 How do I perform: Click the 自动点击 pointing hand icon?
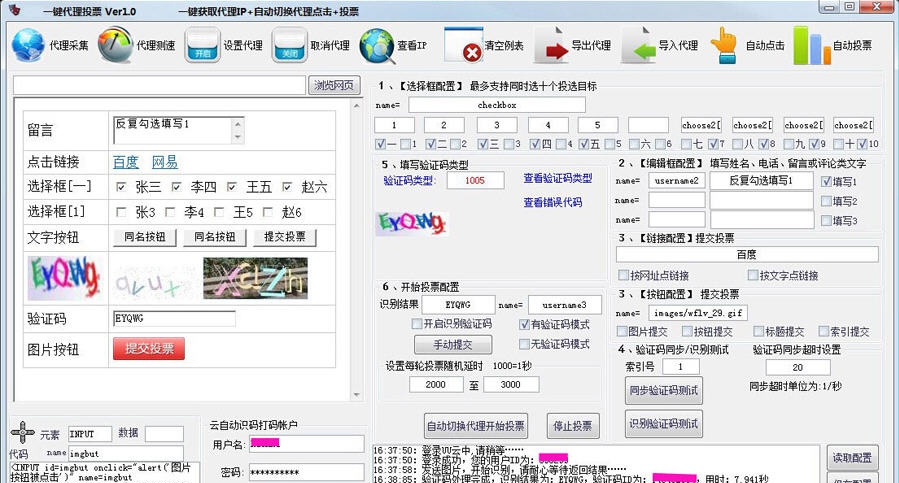tap(724, 45)
